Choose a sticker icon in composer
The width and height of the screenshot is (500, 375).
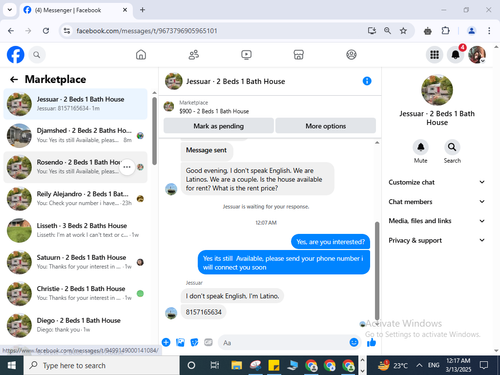tap(194, 342)
